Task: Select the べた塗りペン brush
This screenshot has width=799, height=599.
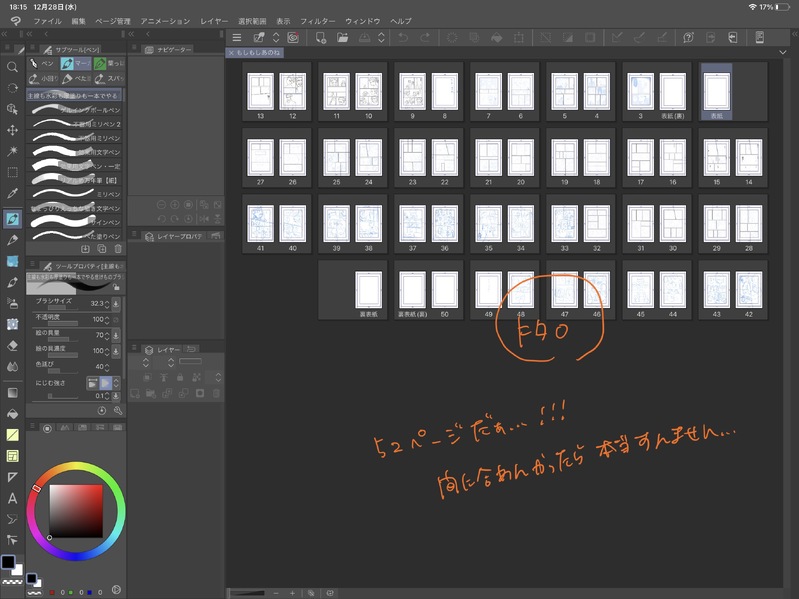Action: (x=75, y=236)
